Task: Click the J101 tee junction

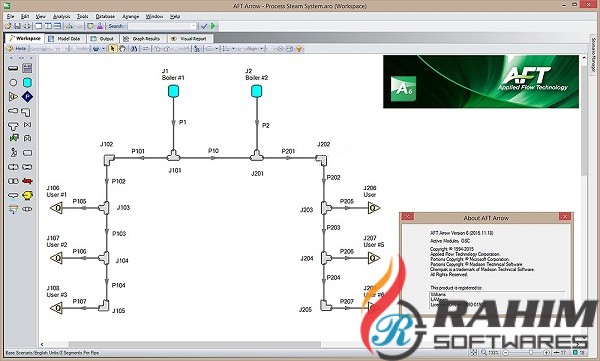Action: pyautogui.click(x=173, y=156)
